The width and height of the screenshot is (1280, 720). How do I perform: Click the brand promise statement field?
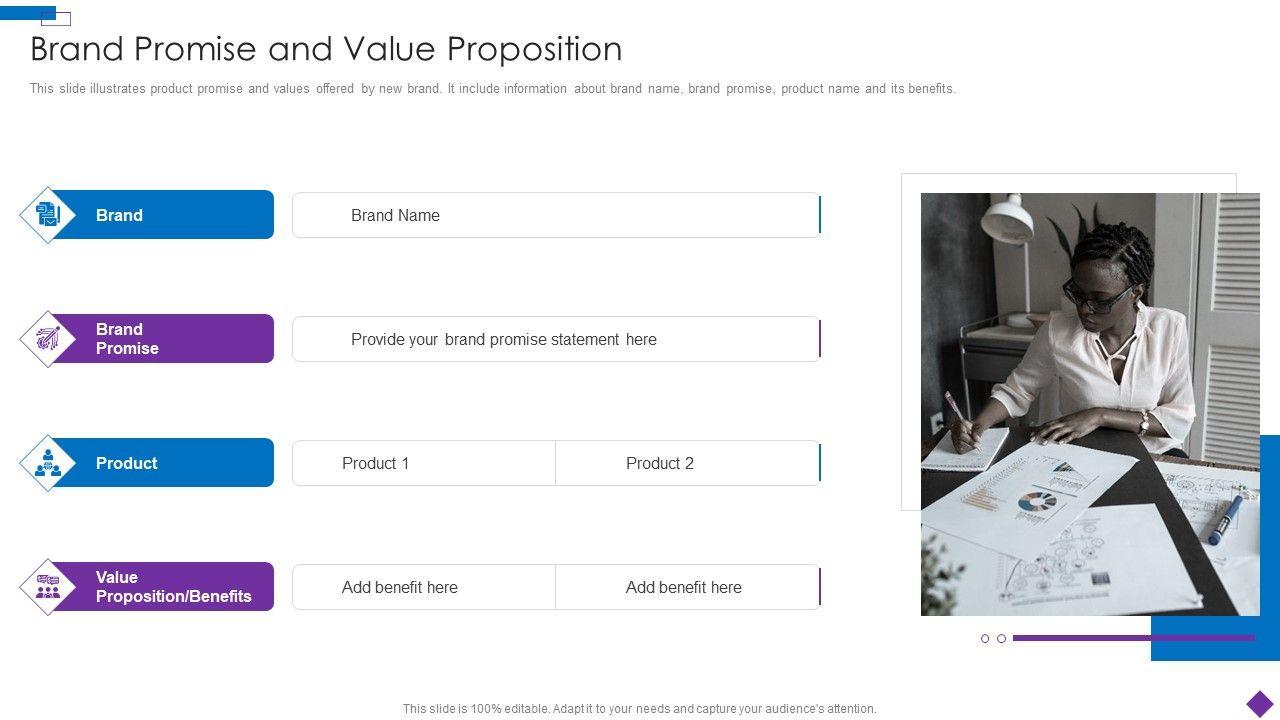(555, 339)
